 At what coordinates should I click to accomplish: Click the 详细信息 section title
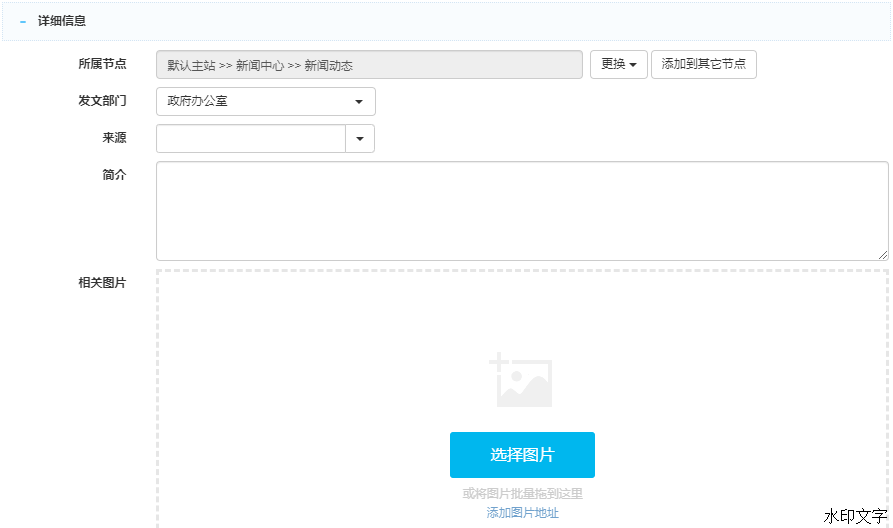pyautogui.click(x=62, y=21)
